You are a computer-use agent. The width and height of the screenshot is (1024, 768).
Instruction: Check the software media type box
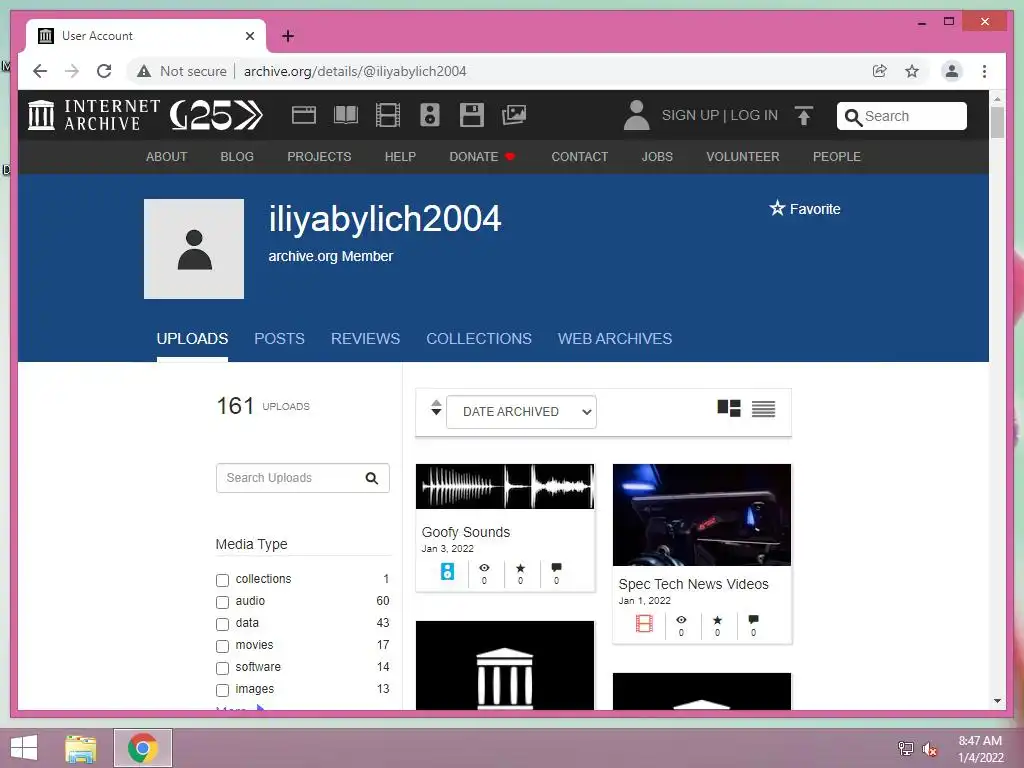(223, 668)
